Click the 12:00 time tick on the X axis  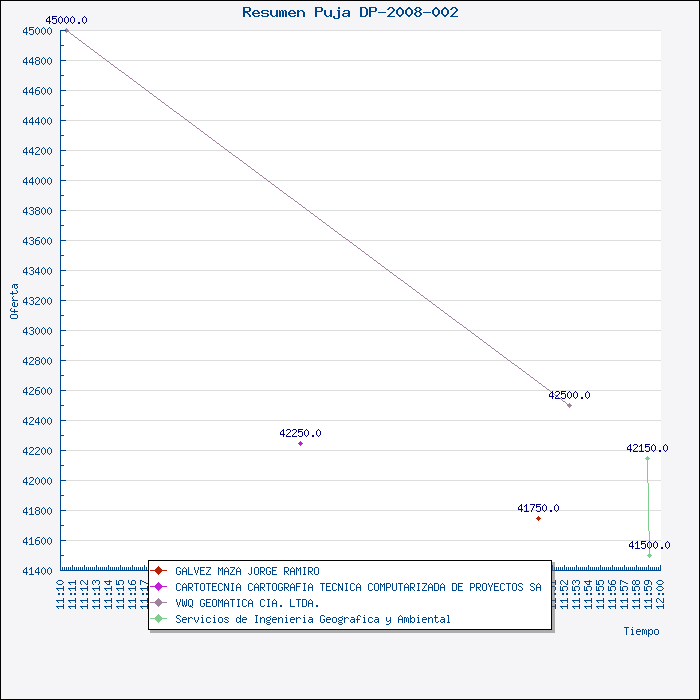tap(661, 593)
